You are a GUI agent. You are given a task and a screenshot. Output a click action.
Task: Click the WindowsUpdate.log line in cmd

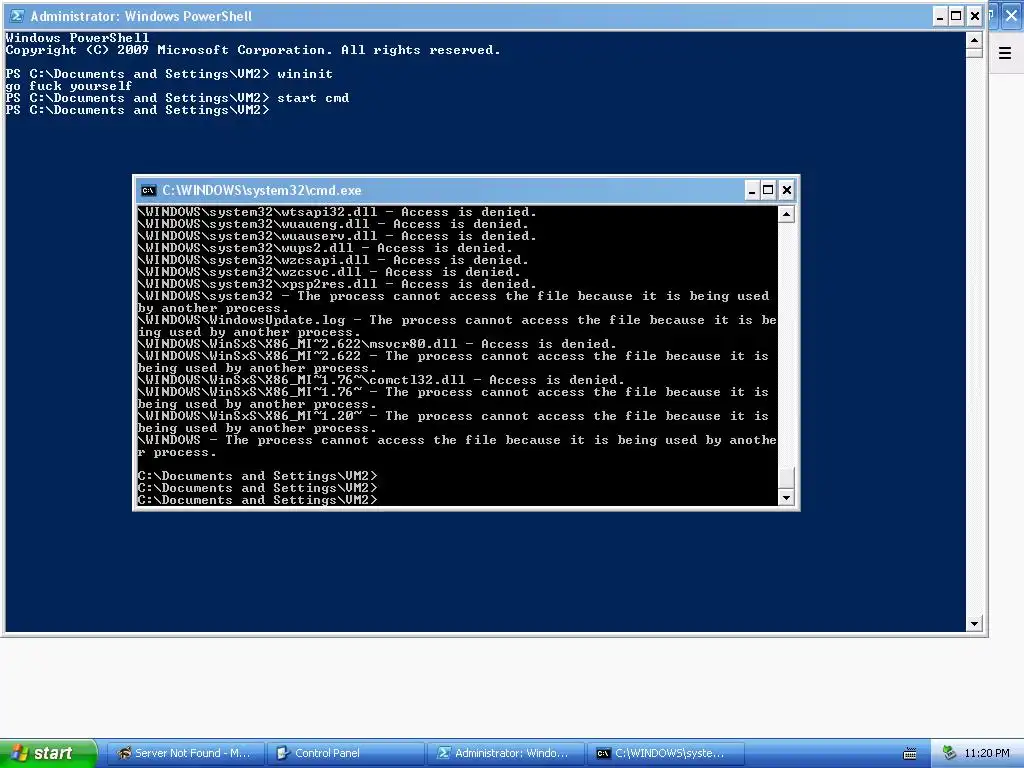(457, 326)
